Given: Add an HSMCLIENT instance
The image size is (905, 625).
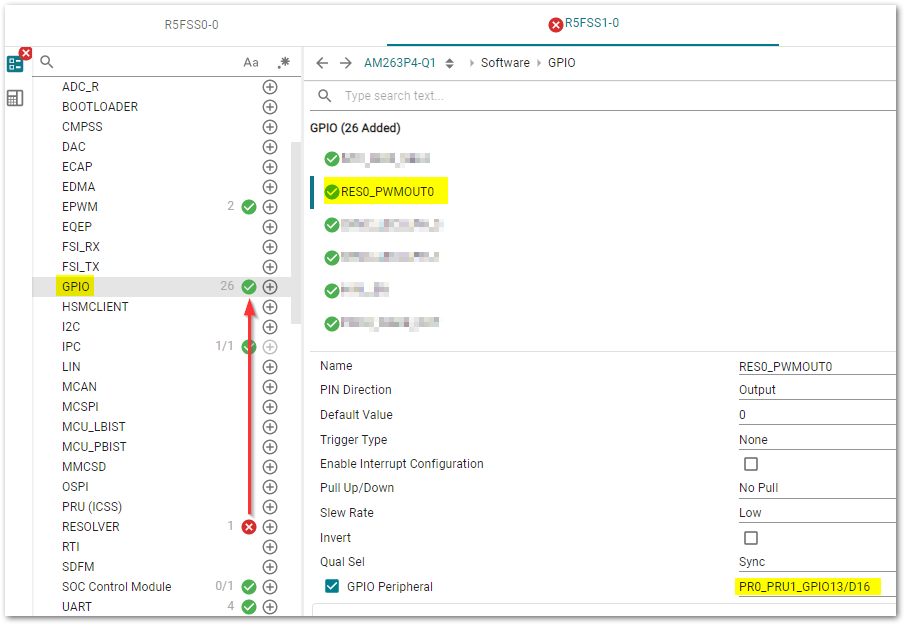Looking at the screenshot, I should tap(270, 307).
